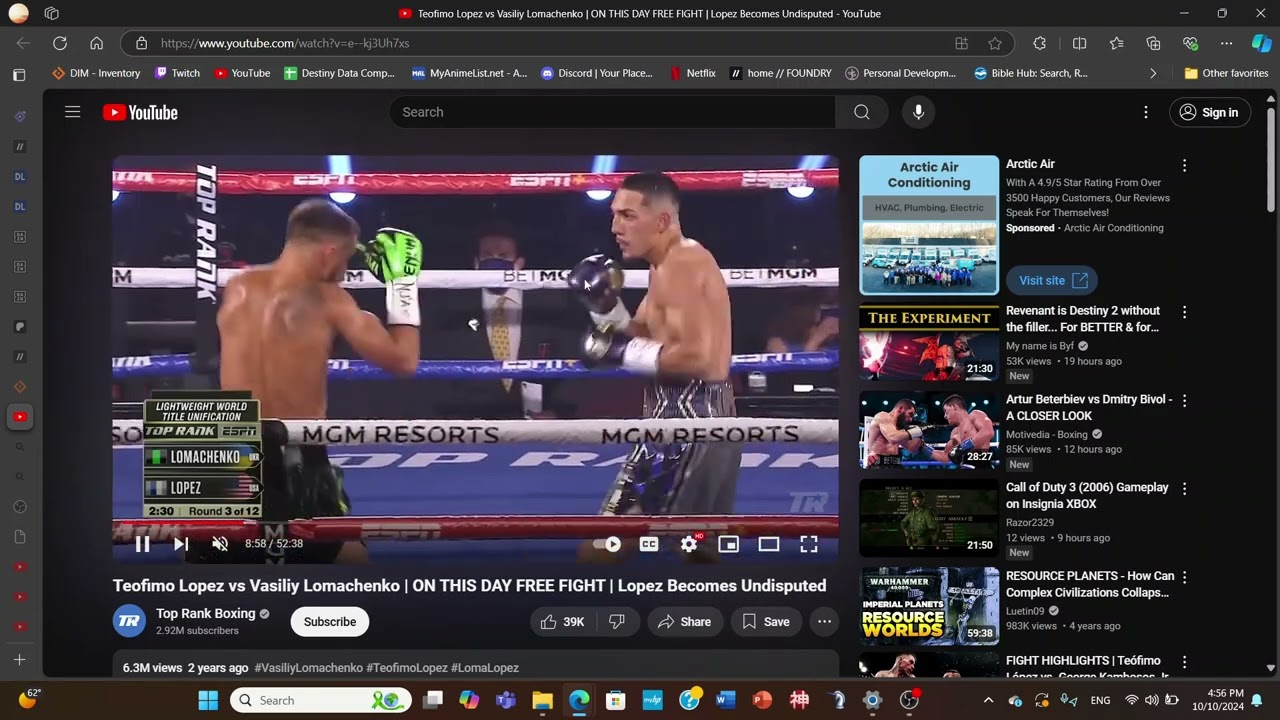
Task: Open Netflix bookmark
Action: 693,73
